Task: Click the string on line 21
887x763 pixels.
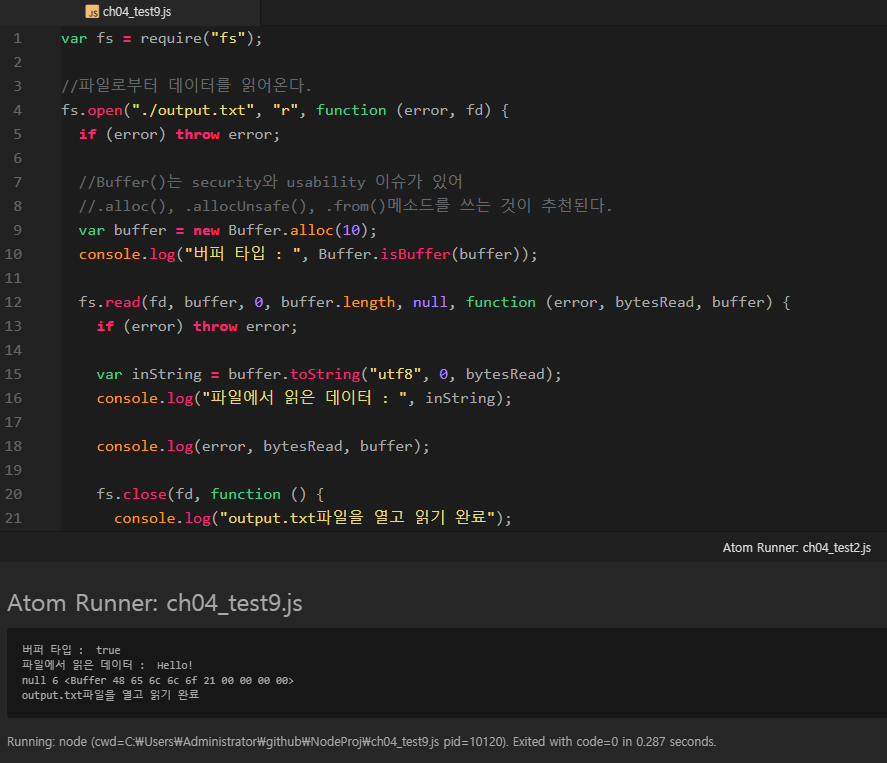Action: point(358,518)
